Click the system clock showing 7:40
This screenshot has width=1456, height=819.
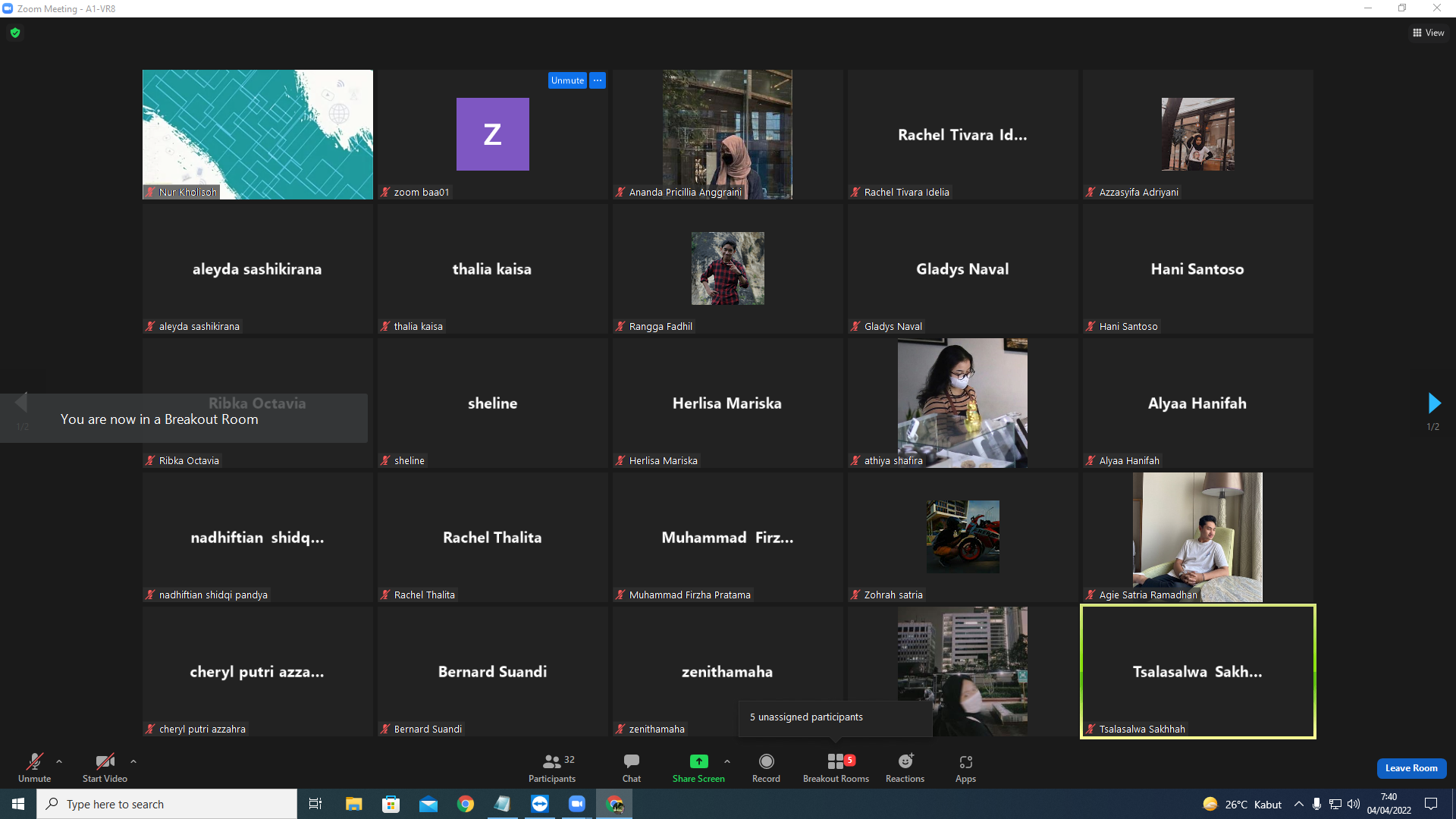click(x=1389, y=804)
